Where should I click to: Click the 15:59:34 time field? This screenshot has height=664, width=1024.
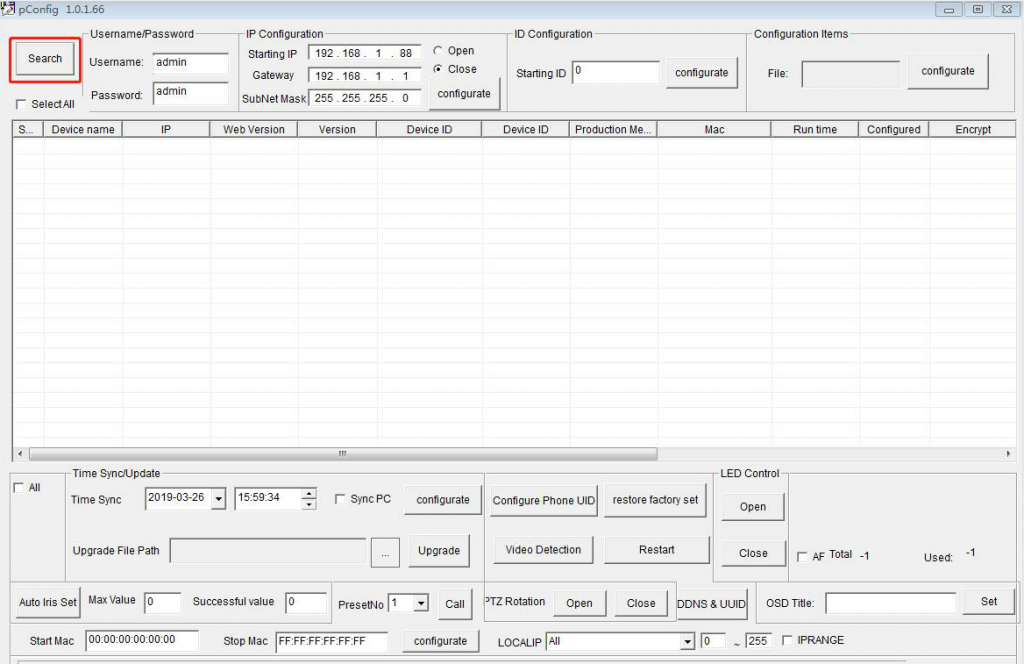click(x=268, y=498)
